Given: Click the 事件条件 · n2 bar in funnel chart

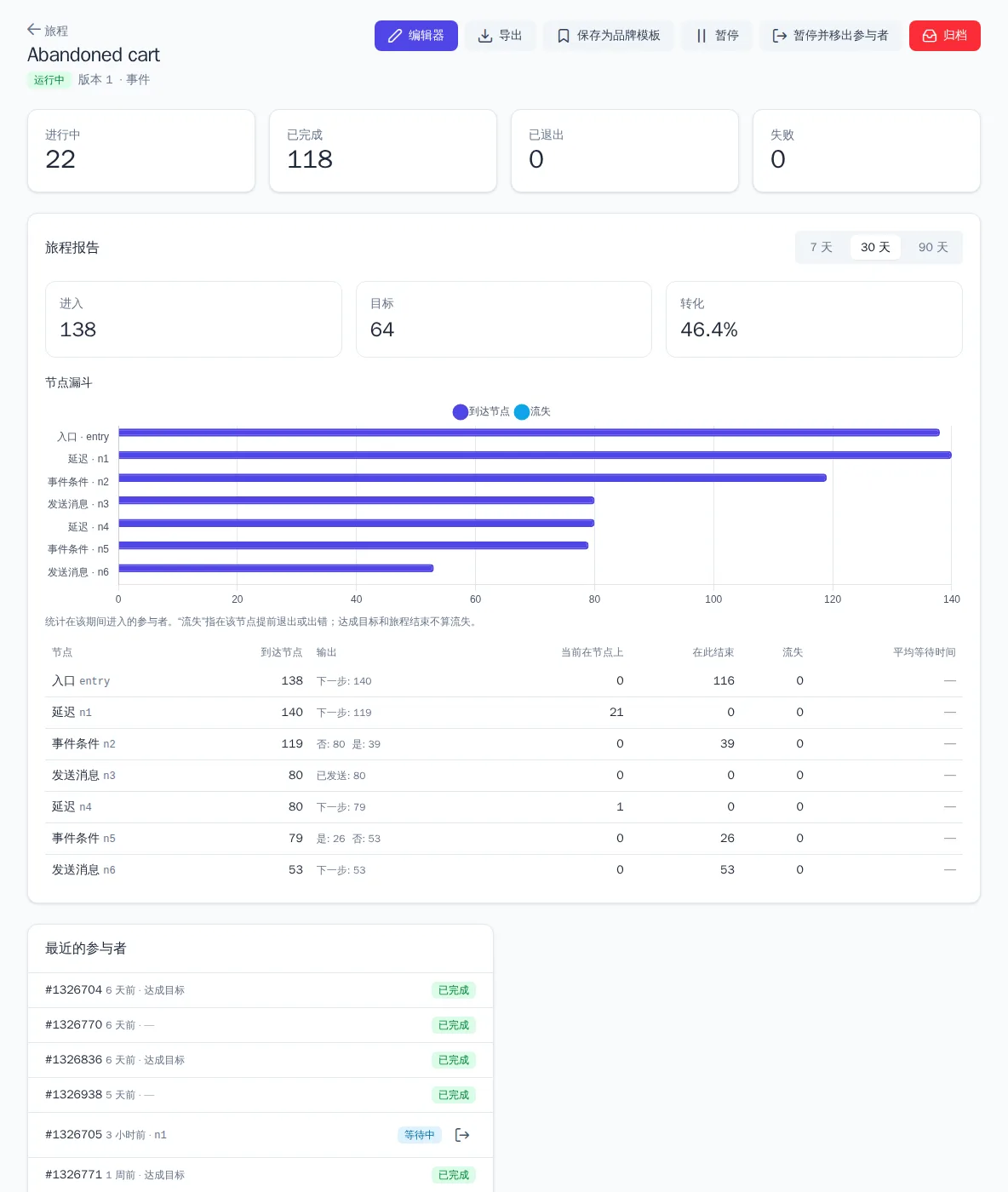Looking at the screenshot, I should [x=472, y=478].
